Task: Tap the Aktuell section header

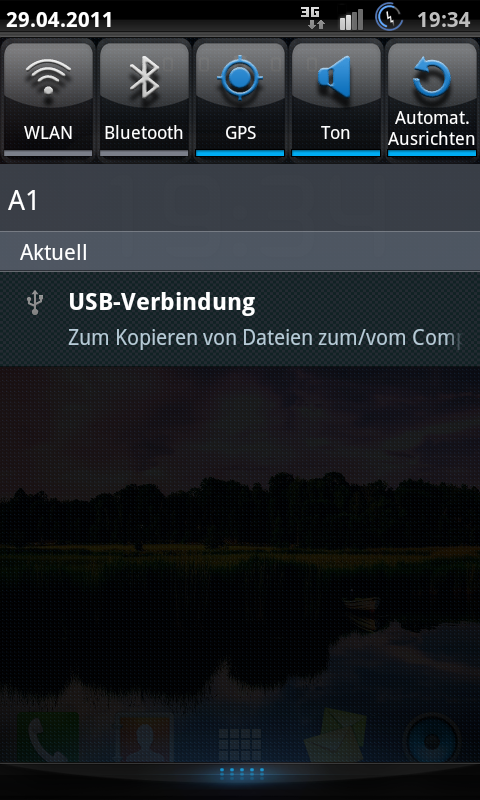Action: [240, 252]
